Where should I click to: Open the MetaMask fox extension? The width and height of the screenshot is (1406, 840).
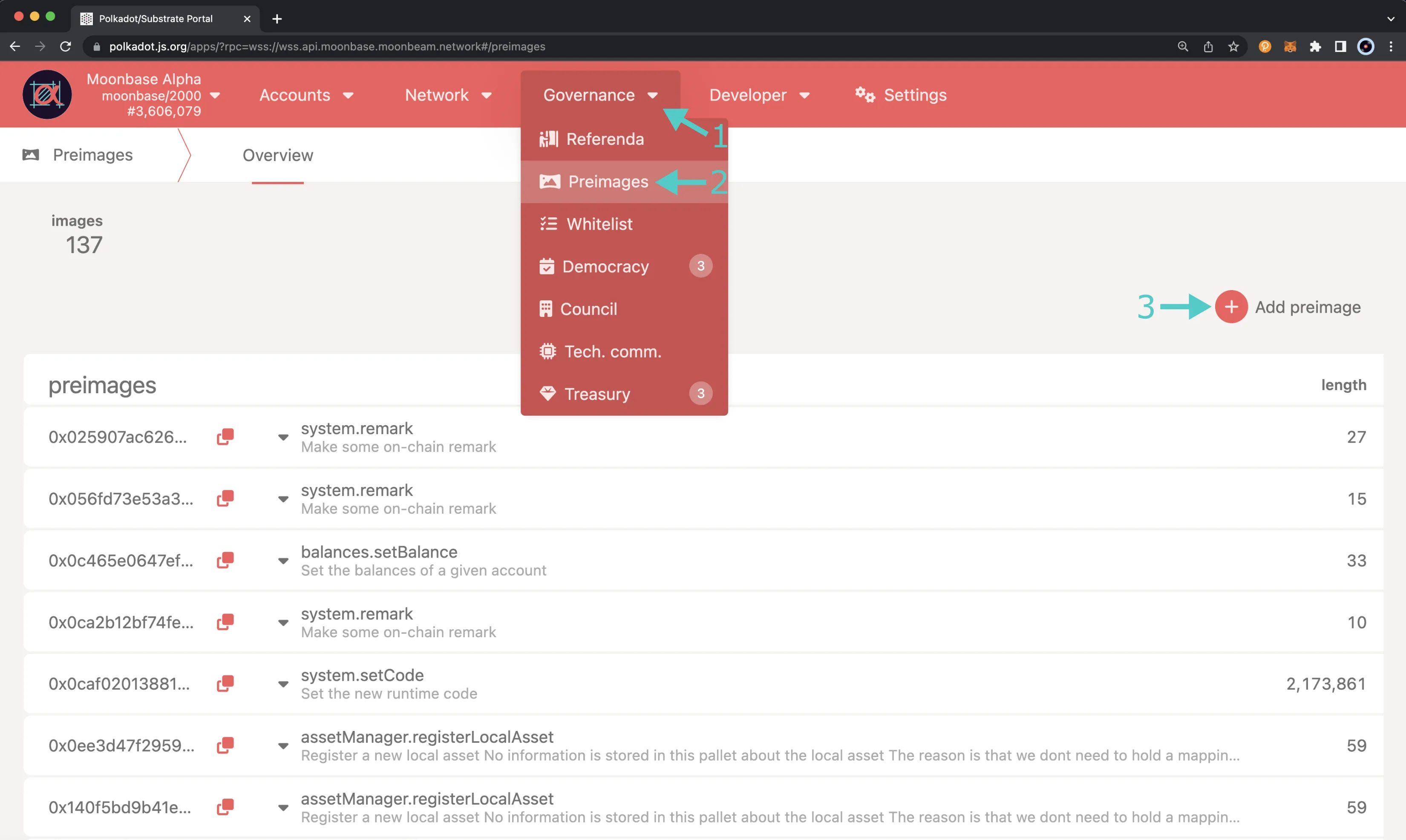click(1290, 46)
